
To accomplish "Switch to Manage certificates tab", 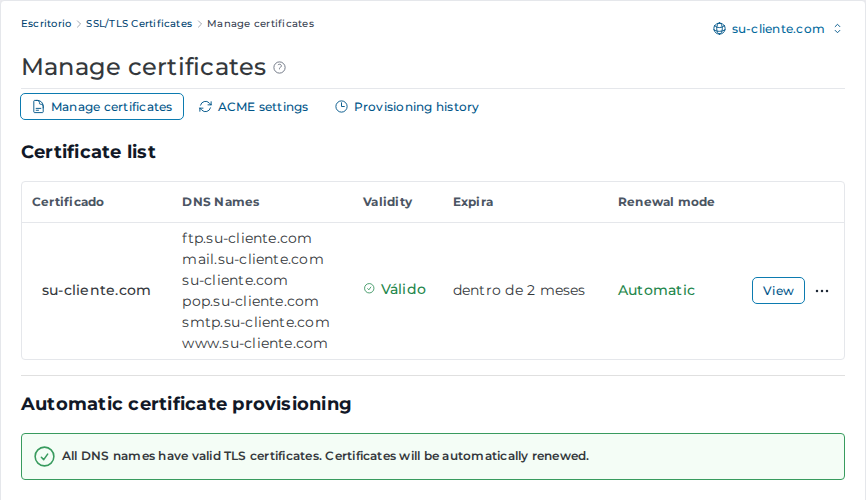I will pyautogui.click(x=102, y=107).
